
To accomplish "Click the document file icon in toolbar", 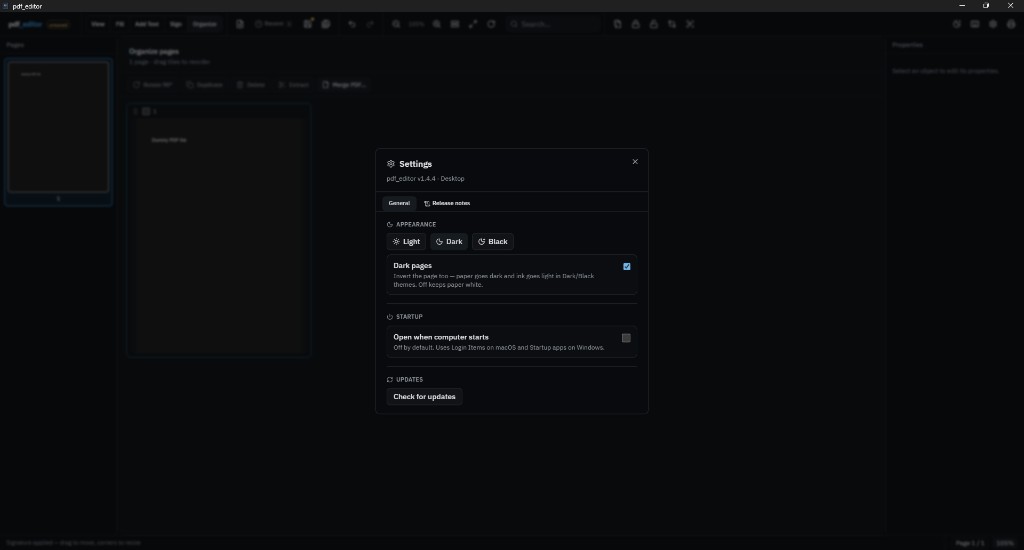I will (x=240, y=24).
